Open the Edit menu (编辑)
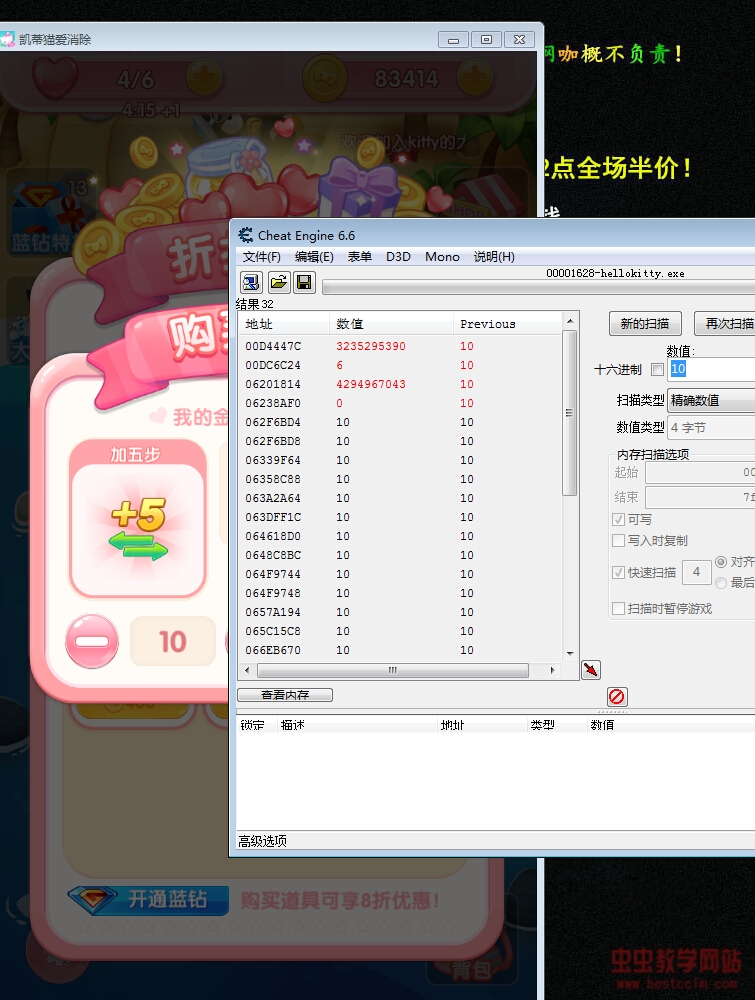 click(x=314, y=256)
